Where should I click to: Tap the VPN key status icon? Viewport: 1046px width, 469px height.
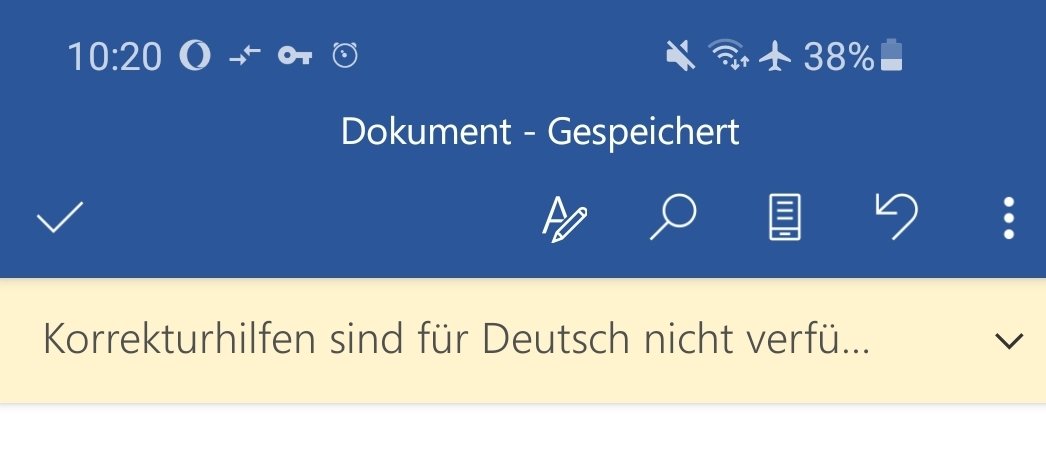(295, 55)
